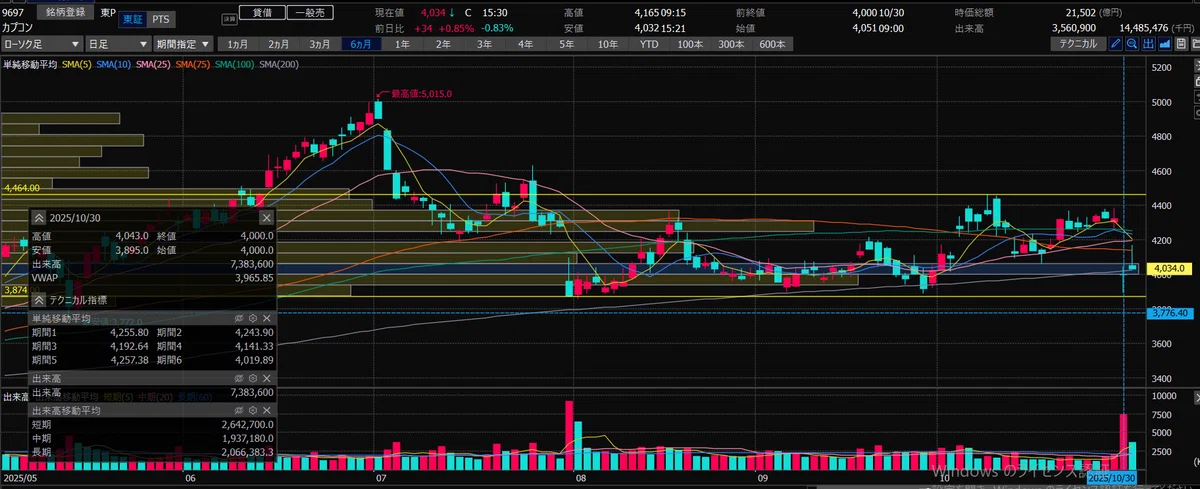The image size is (1200, 489).
Task: Select the 10年 period tab
Action: (x=608, y=44)
